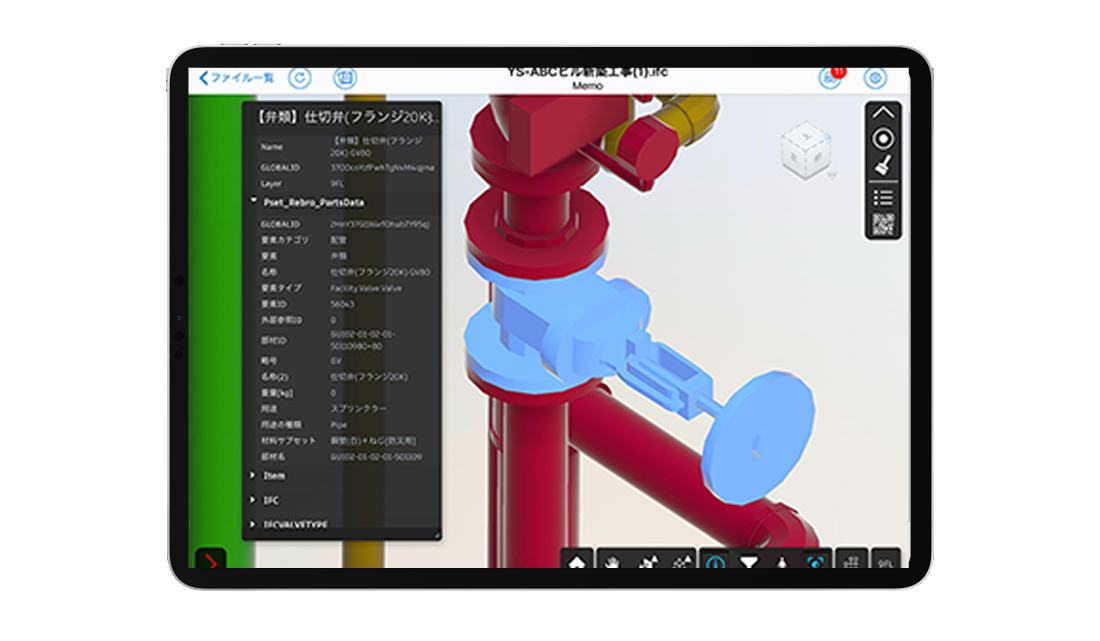The image size is (1100, 641).
Task: Toggle the circle target button in right toolbar
Action: click(883, 139)
